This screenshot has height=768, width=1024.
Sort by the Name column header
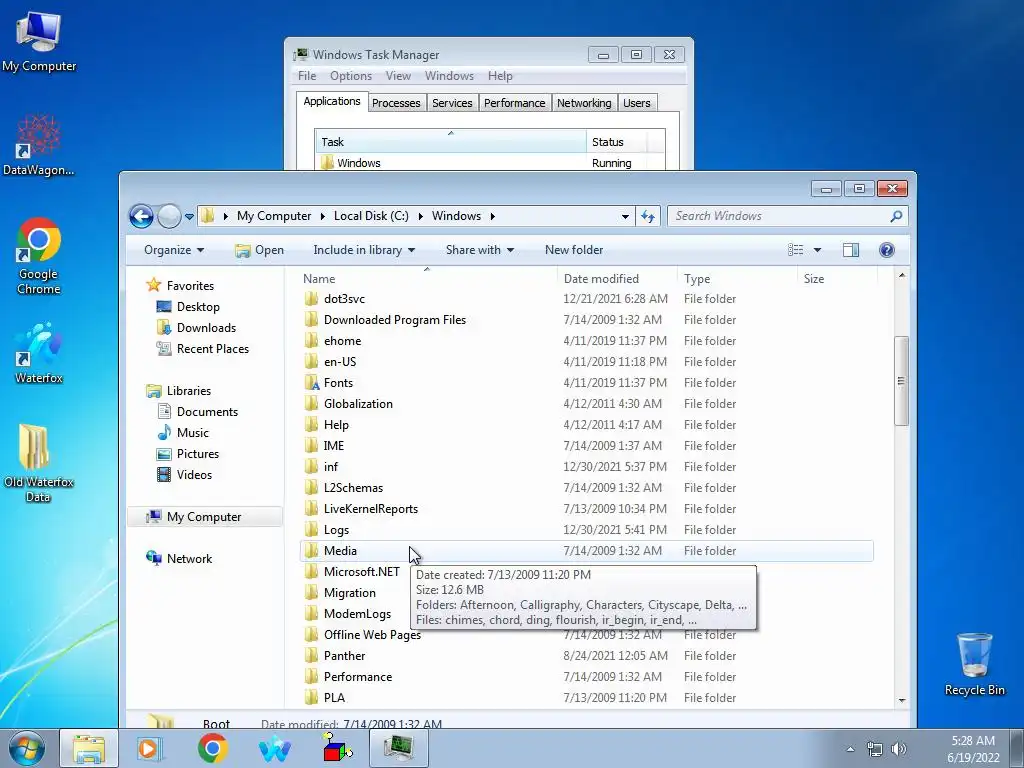click(x=427, y=279)
